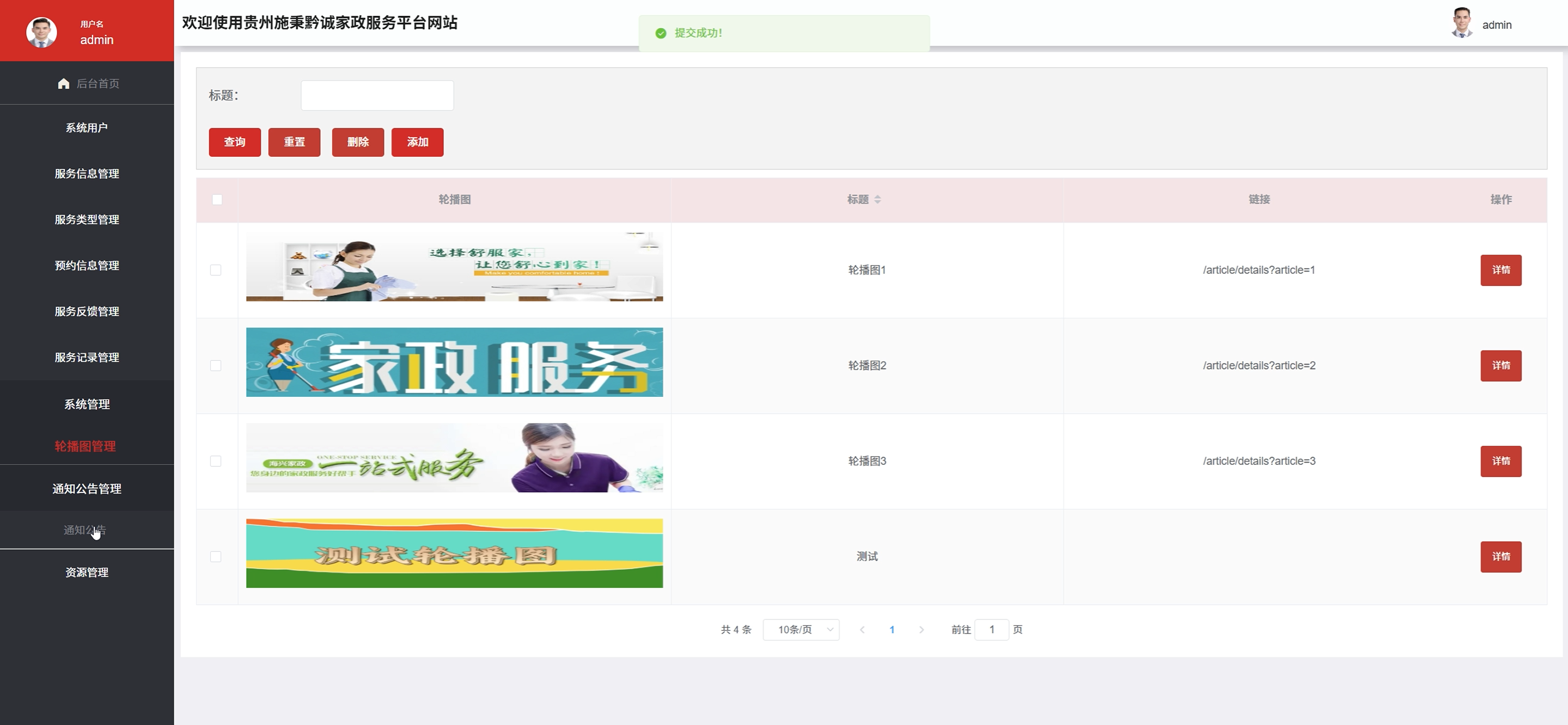Click the 标题 search input field
The height and width of the screenshot is (725, 1568).
click(377, 95)
